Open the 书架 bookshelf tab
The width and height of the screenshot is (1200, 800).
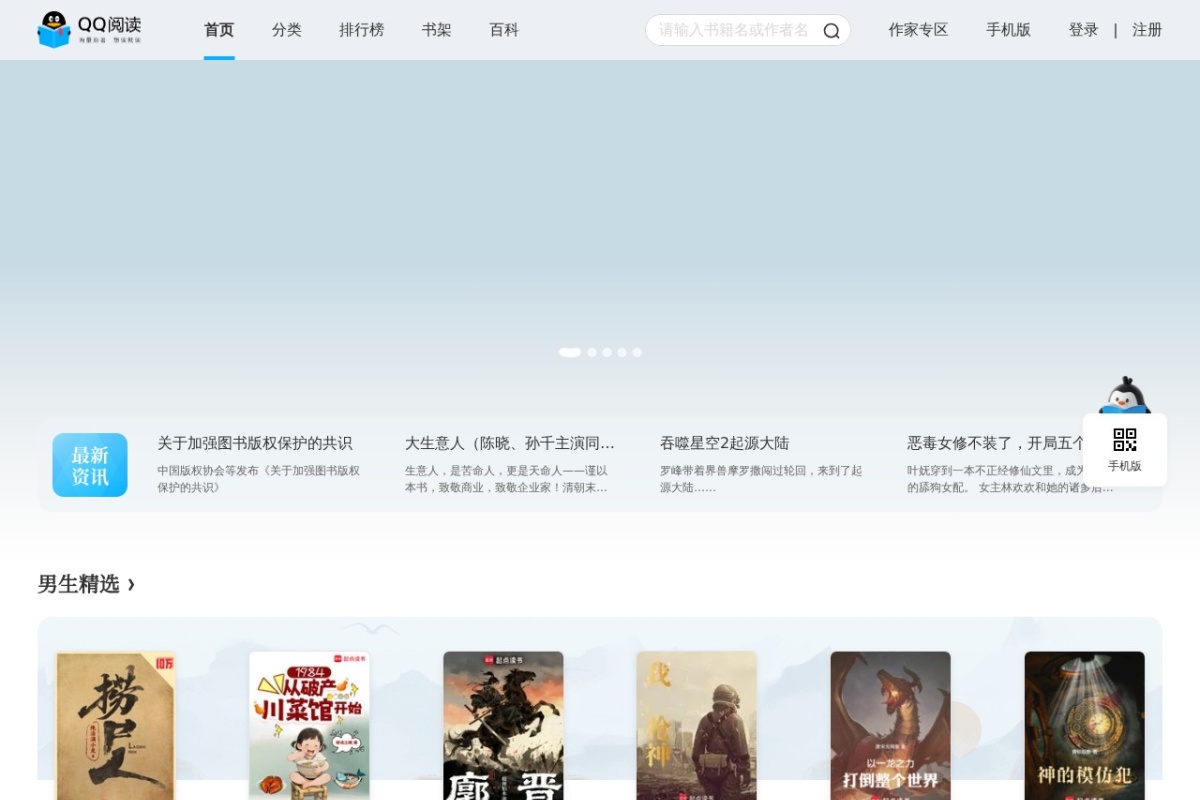point(437,30)
